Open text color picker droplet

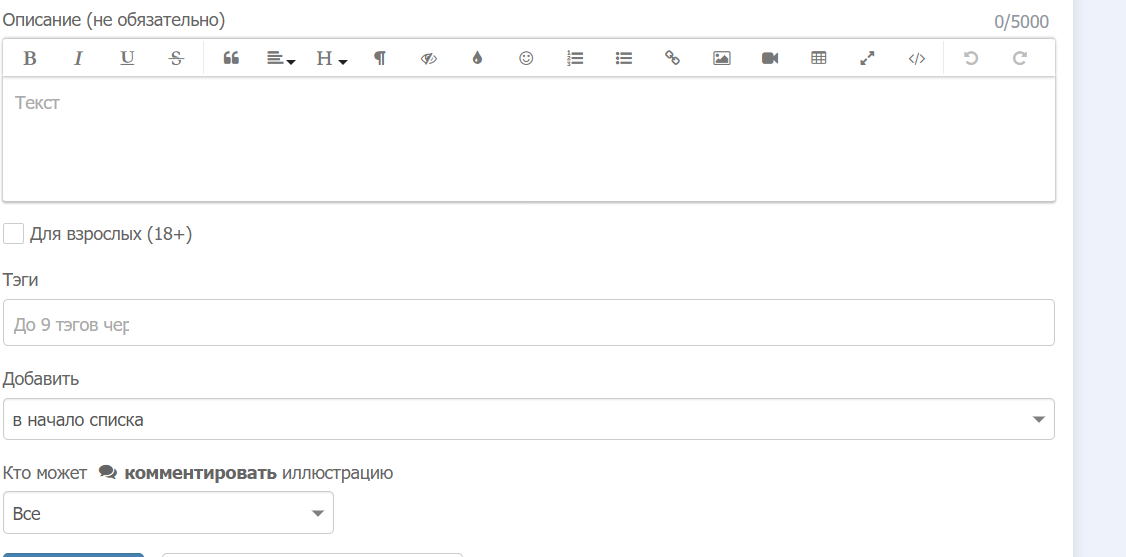click(477, 58)
